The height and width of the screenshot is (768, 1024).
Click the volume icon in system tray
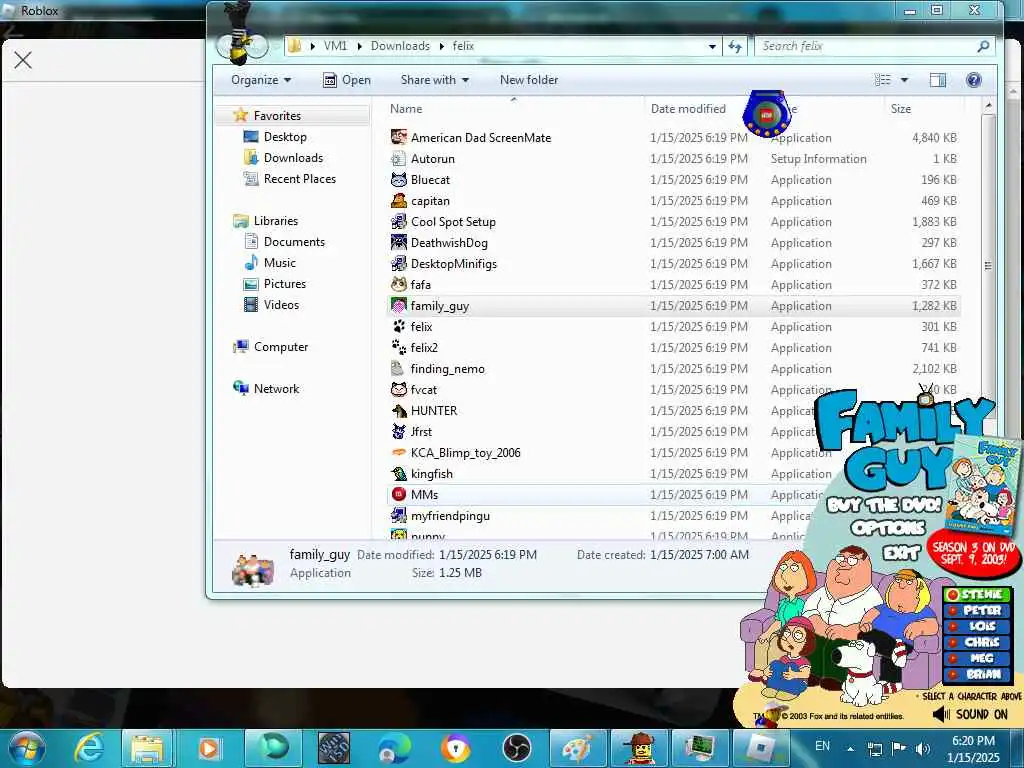pyautogui.click(x=922, y=748)
